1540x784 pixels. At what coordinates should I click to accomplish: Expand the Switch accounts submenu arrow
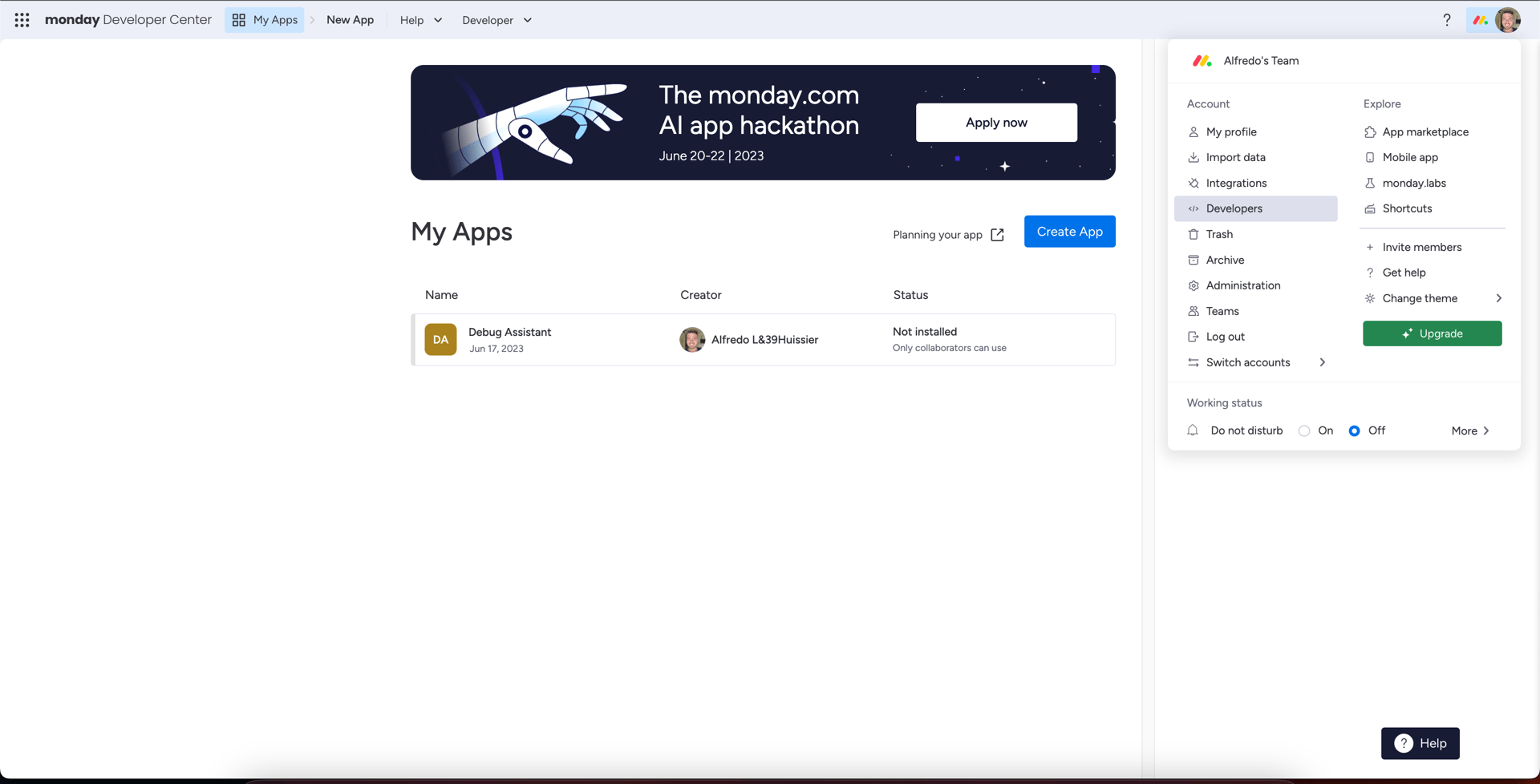[x=1323, y=362]
